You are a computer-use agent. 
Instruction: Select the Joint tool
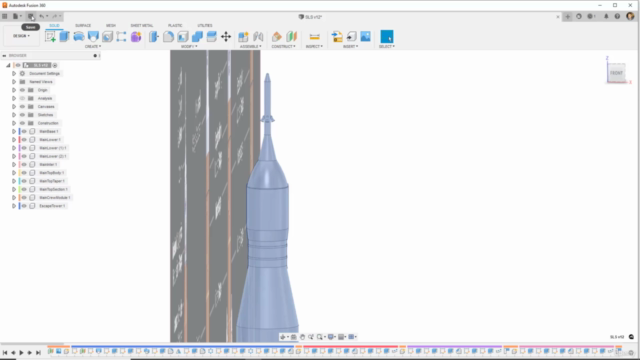tap(258, 36)
